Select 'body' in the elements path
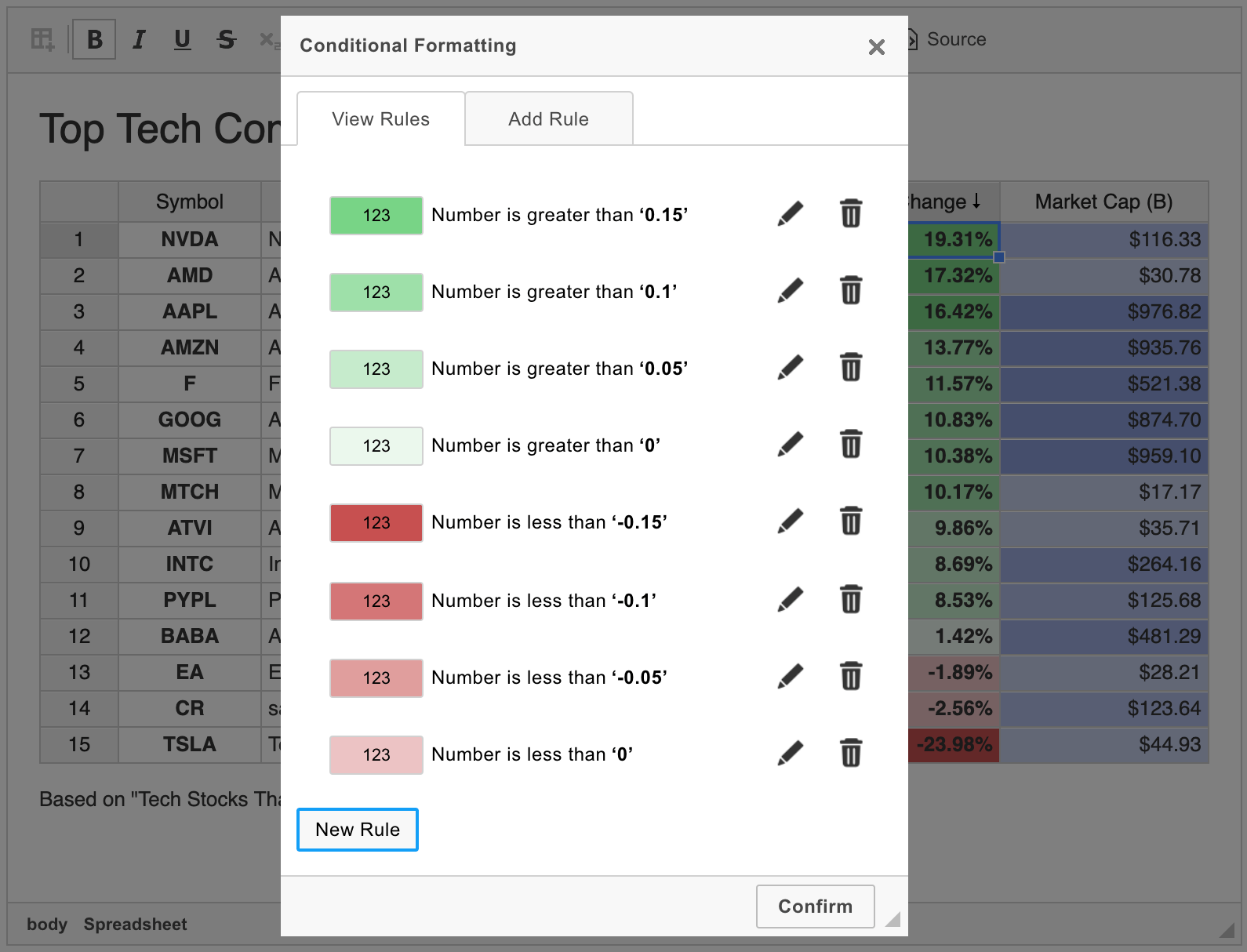Screen dimensions: 1247x952 click(x=47, y=925)
